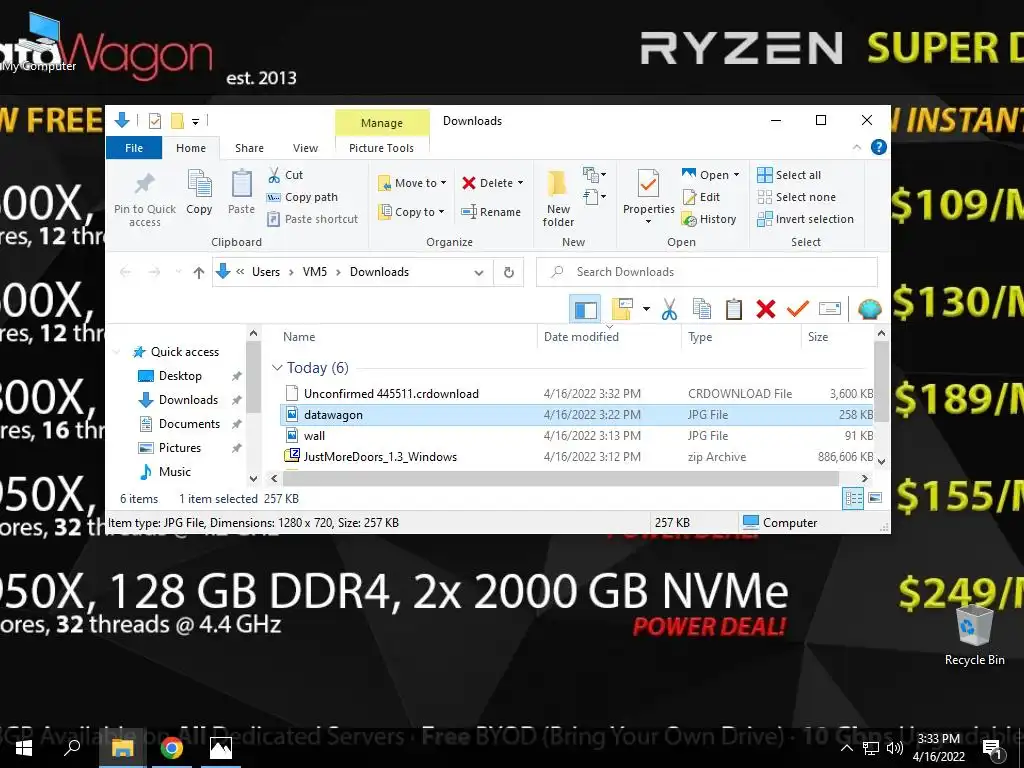The width and height of the screenshot is (1024, 768).
Task: Click VM5 in the address breadcrumb
Action: tap(315, 272)
